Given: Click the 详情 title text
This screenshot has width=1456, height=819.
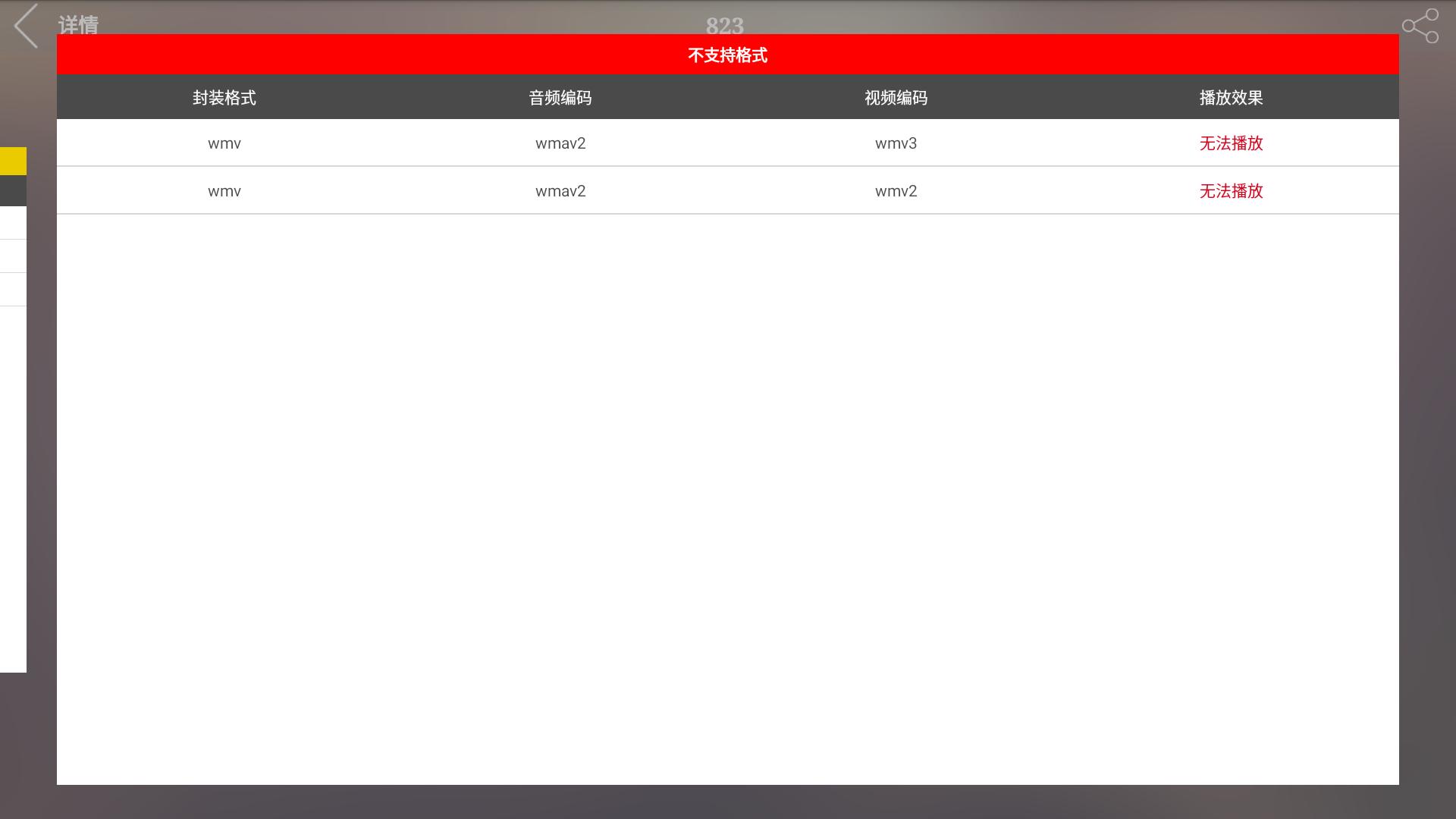Looking at the screenshot, I should click(x=78, y=25).
